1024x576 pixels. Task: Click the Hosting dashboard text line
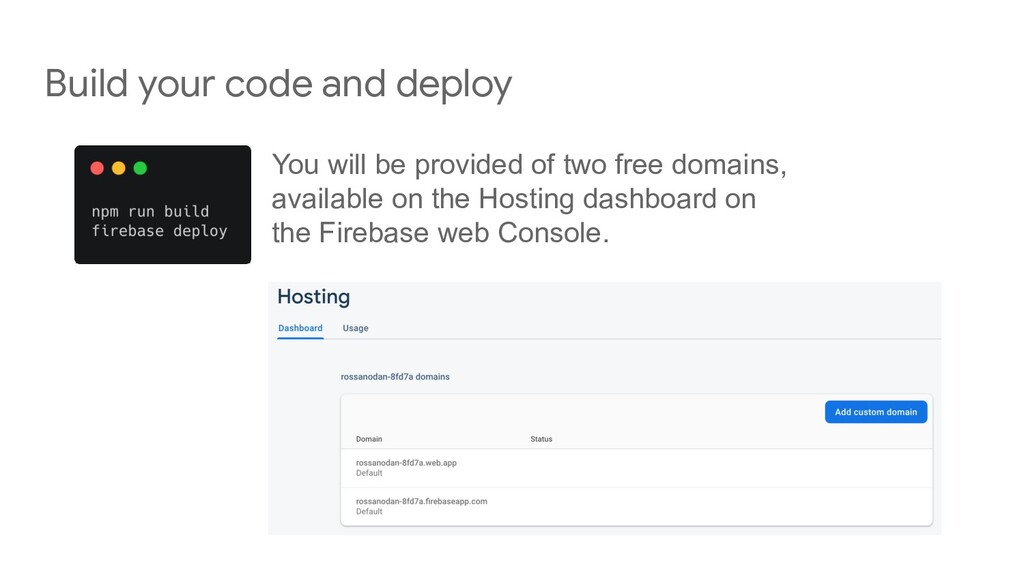[x=513, y=199]
